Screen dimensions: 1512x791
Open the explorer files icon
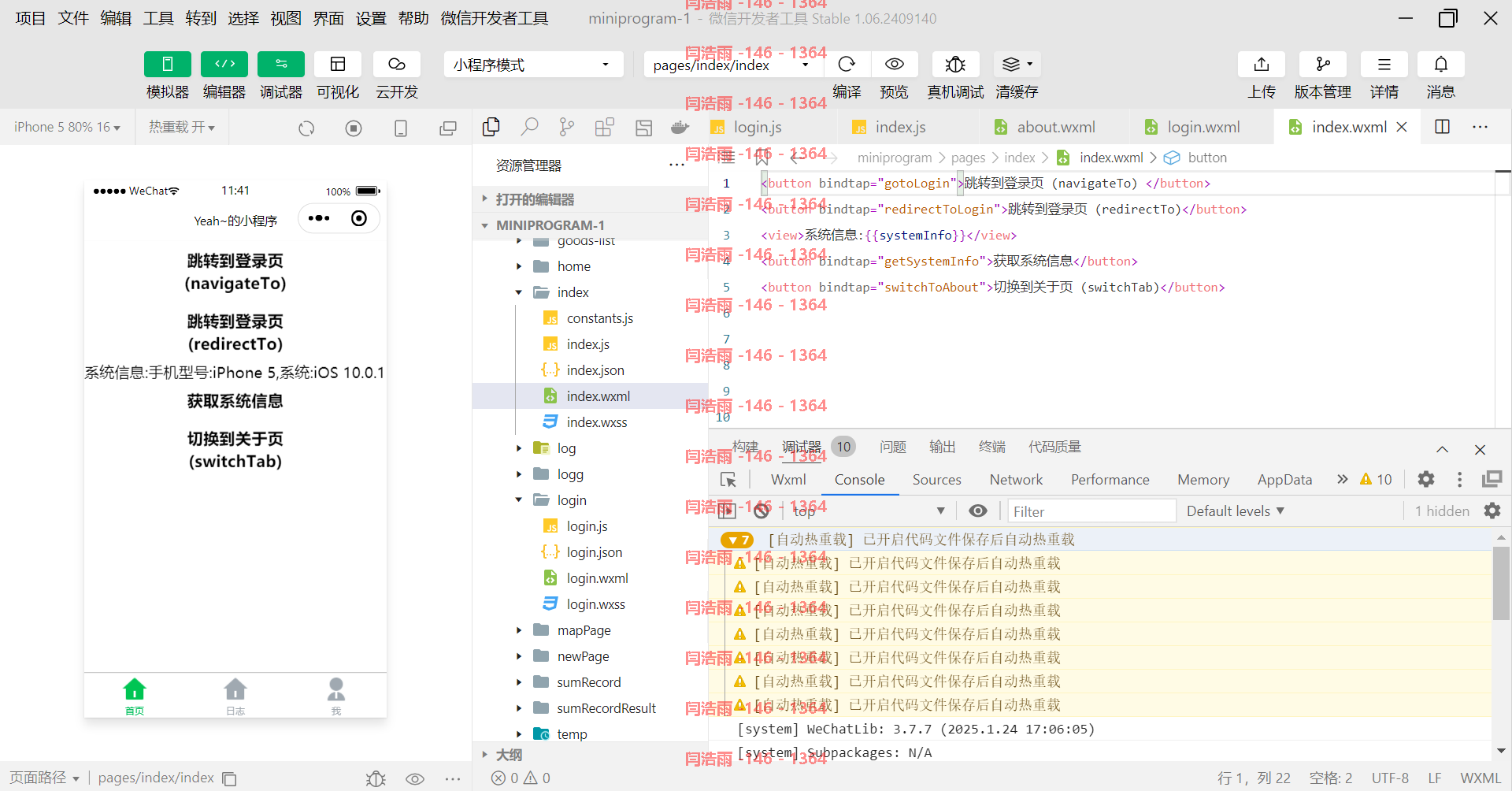coord(491,127)
